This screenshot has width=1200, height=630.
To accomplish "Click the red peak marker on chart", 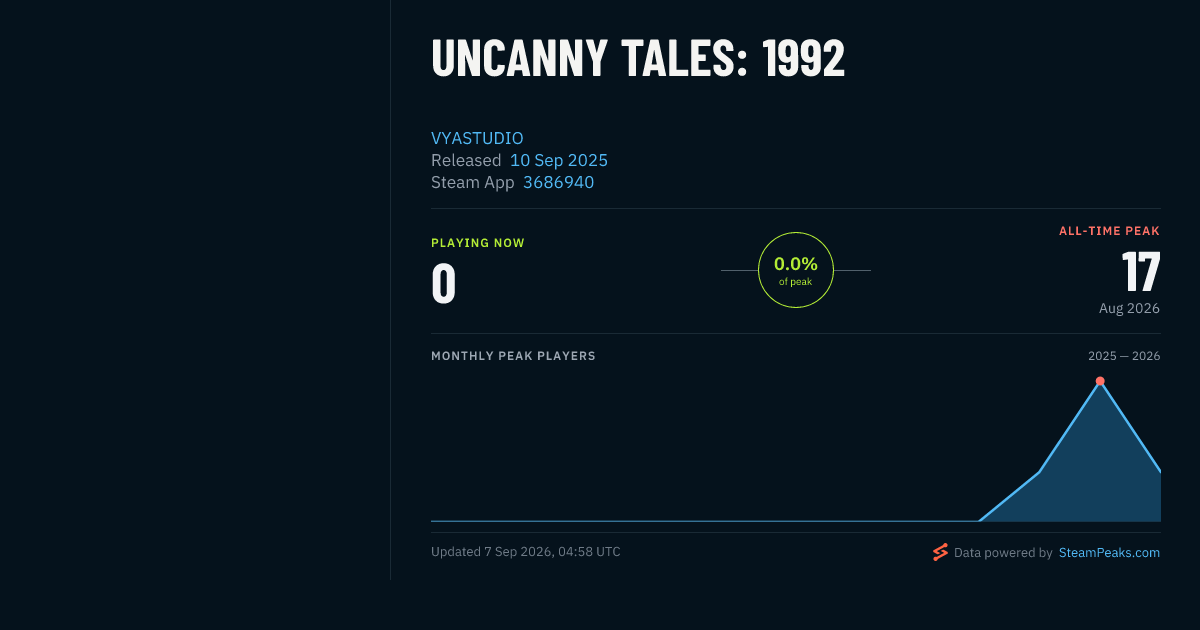I will [1100, 381].
